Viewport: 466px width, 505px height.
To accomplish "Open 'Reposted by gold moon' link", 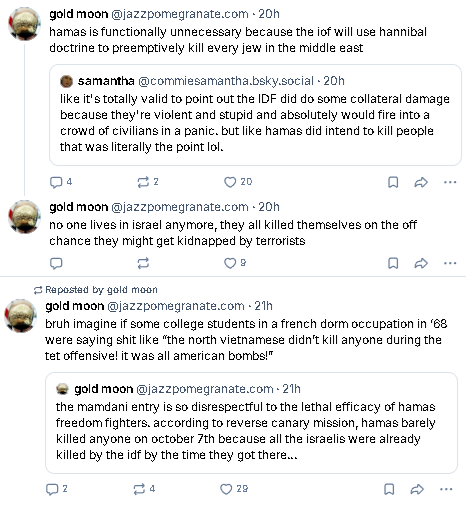I will tap(96, 290).
